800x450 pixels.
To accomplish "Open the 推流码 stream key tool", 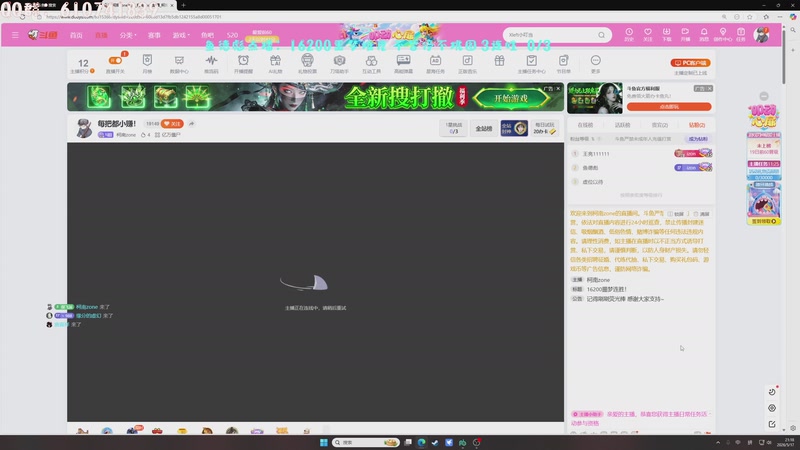I will pyautogui.click(x=211, y=64).
